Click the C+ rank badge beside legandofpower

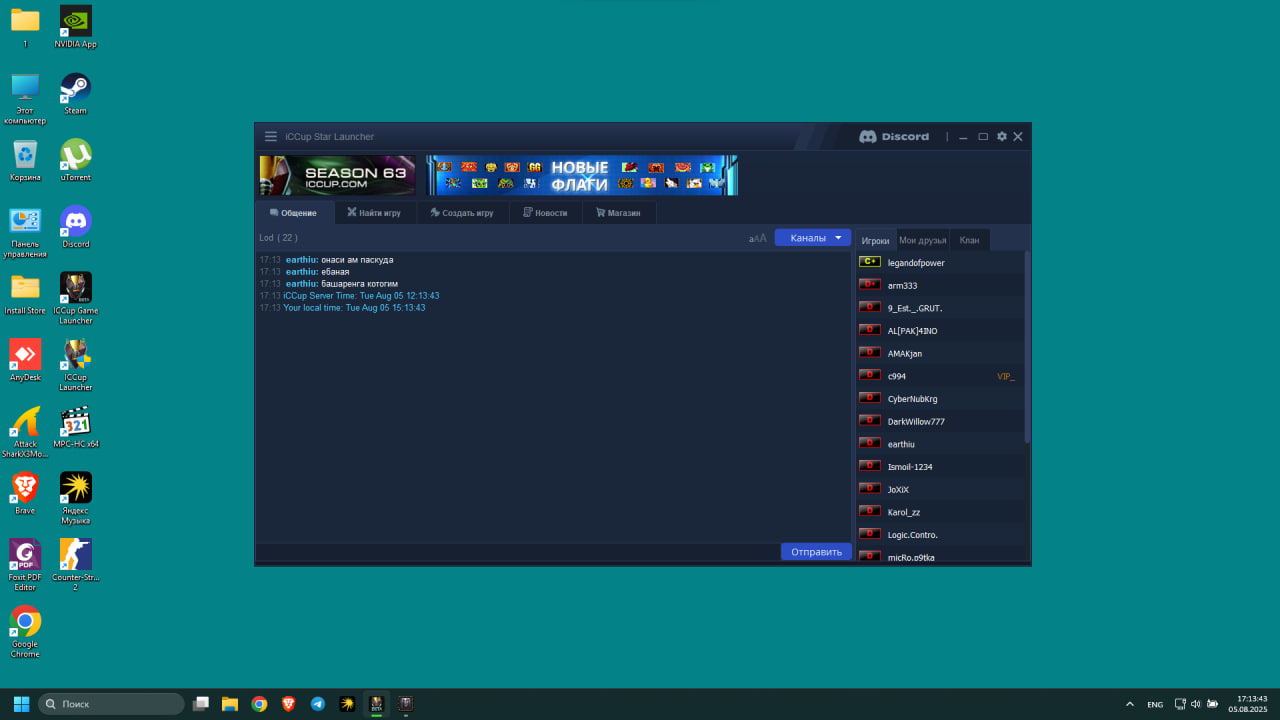click(x=869, y=262)
